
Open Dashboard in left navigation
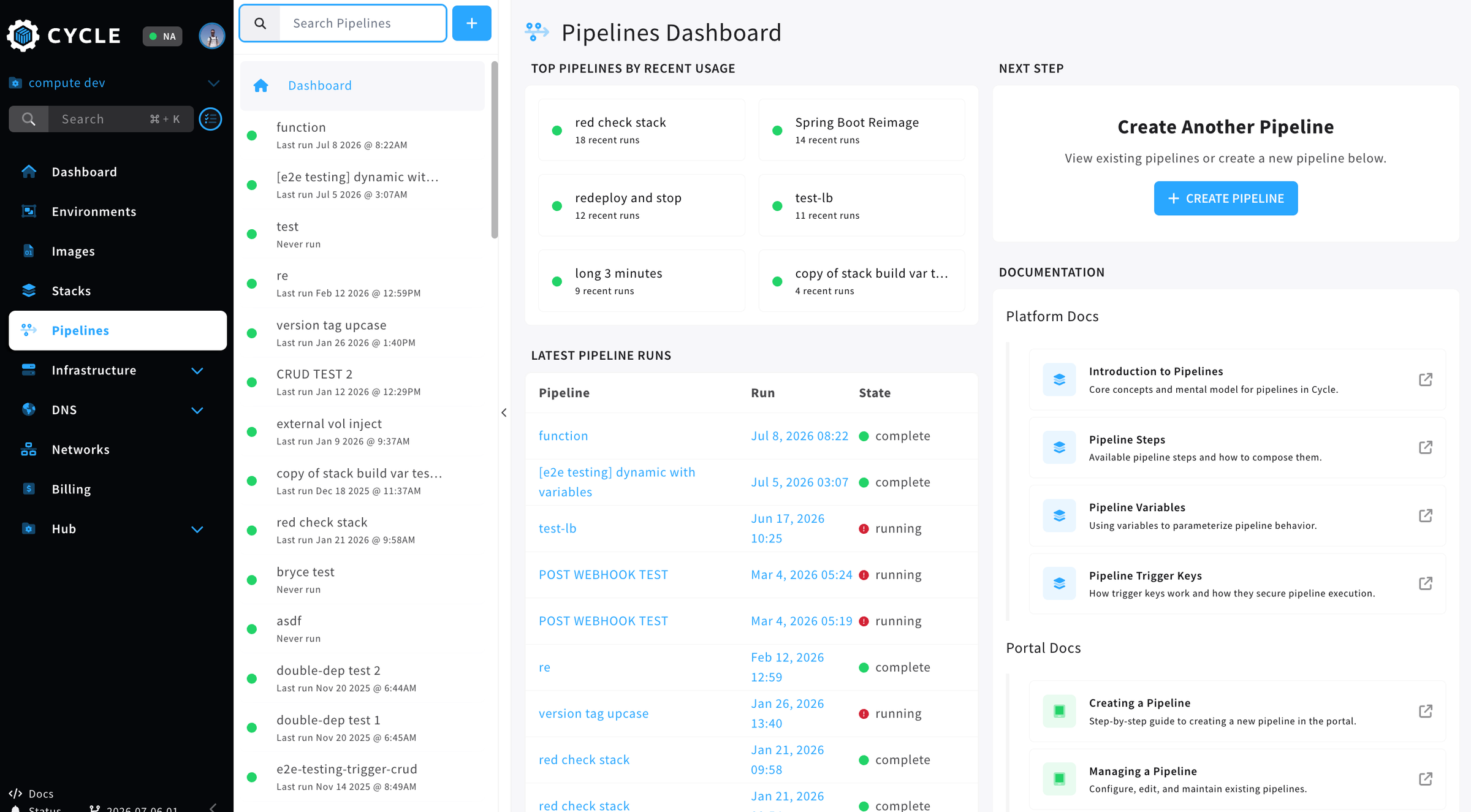pyautogui.click(x=118, y=172)
